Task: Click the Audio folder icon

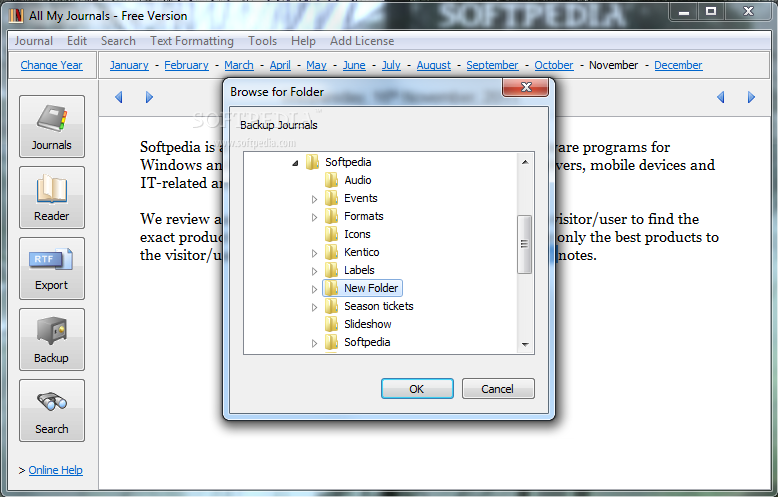Action: coord(331,180)
